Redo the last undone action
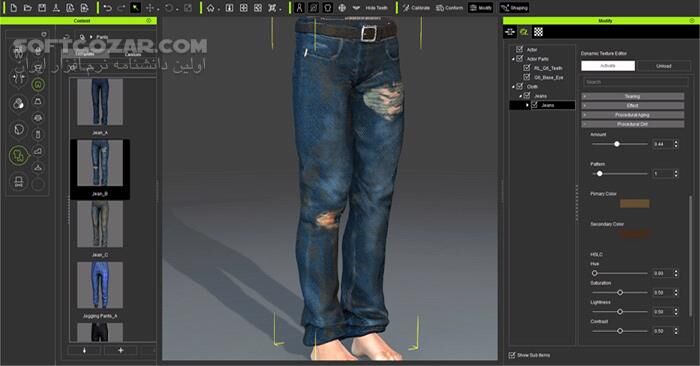700x366 pixels. coord(121,8)
